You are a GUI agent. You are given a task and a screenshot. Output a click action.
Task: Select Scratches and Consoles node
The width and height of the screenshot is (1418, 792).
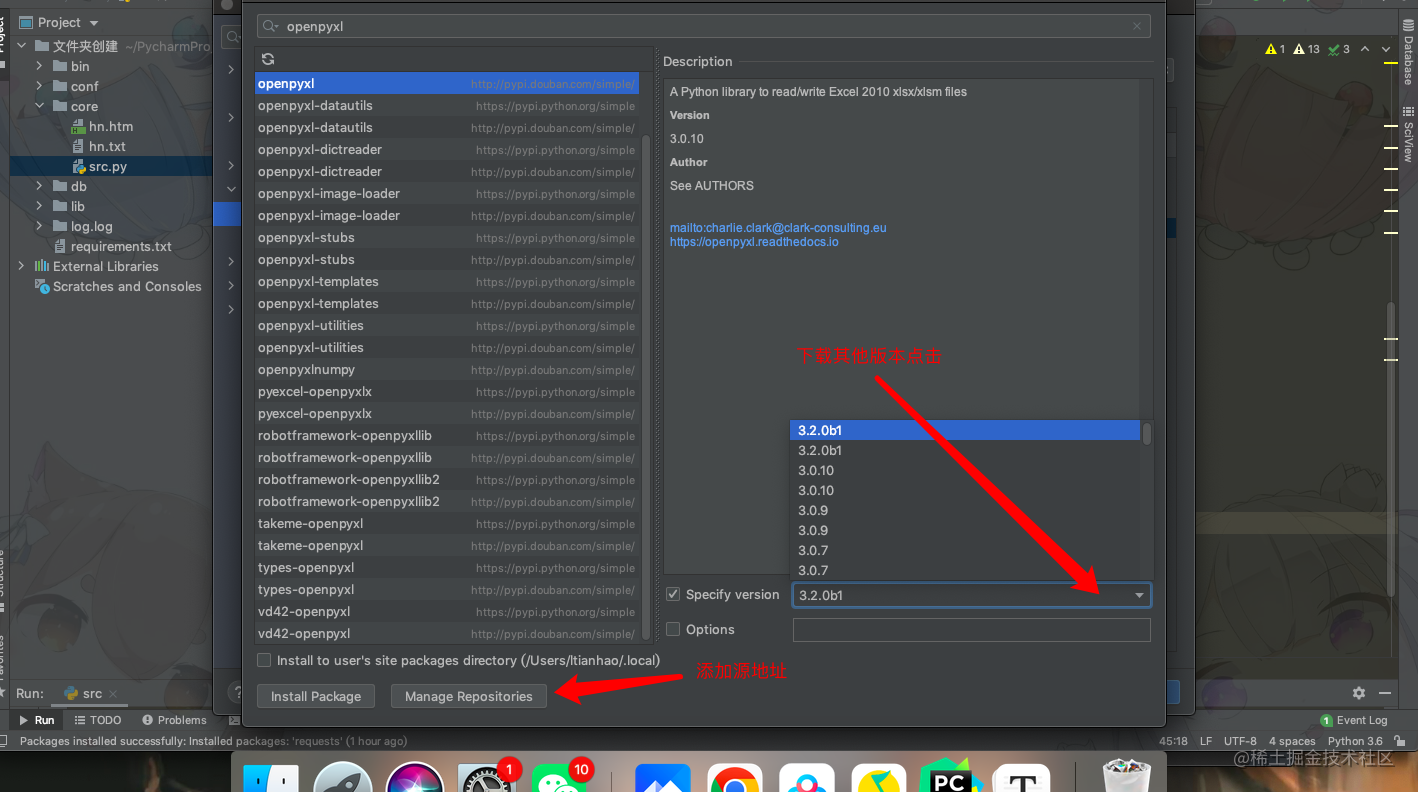tap(118, 286)
